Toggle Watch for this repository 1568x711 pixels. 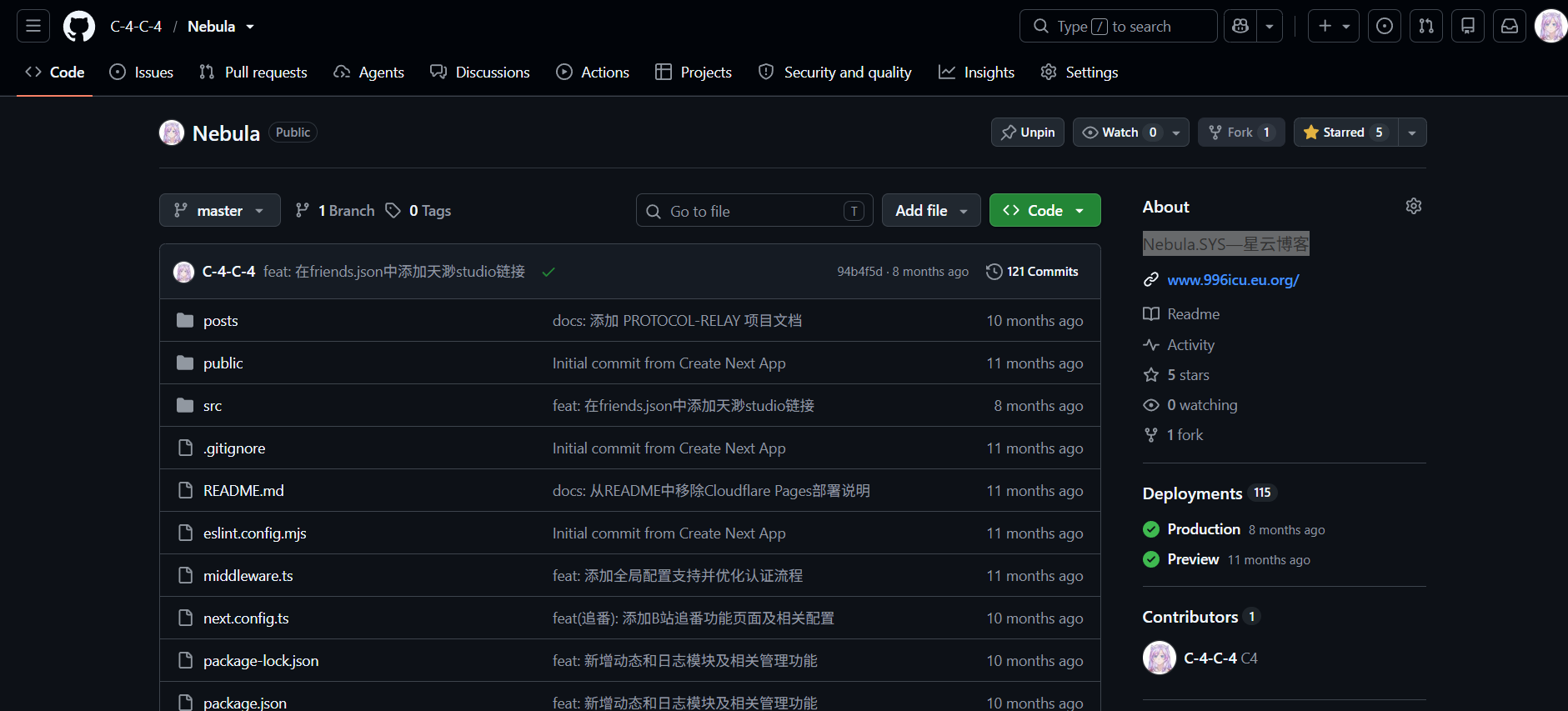click(1120, 132)
